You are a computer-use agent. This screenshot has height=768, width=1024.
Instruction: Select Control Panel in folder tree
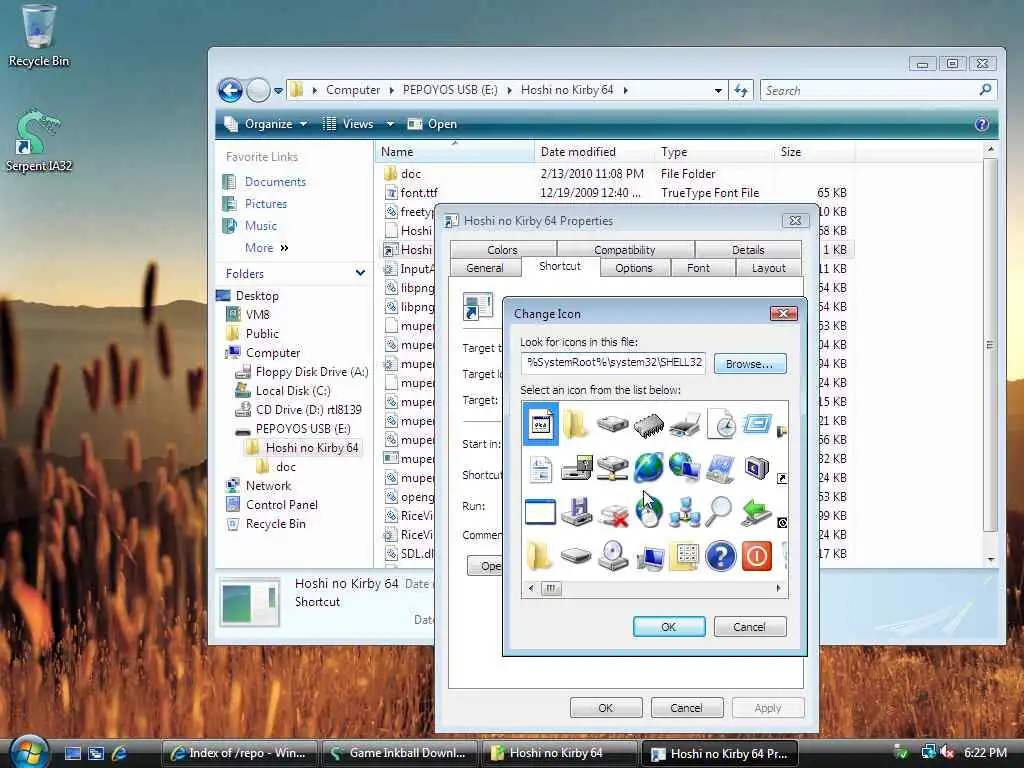click(272, 505)
